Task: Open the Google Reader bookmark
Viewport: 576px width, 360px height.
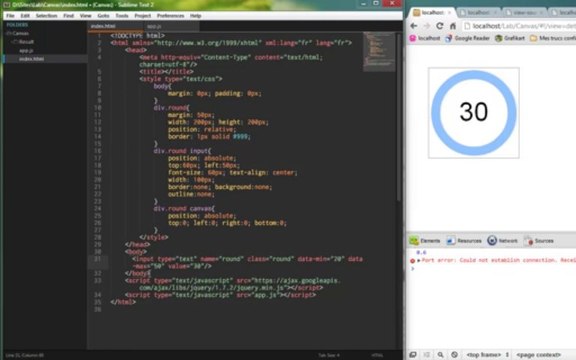Action: coord(472,38)
